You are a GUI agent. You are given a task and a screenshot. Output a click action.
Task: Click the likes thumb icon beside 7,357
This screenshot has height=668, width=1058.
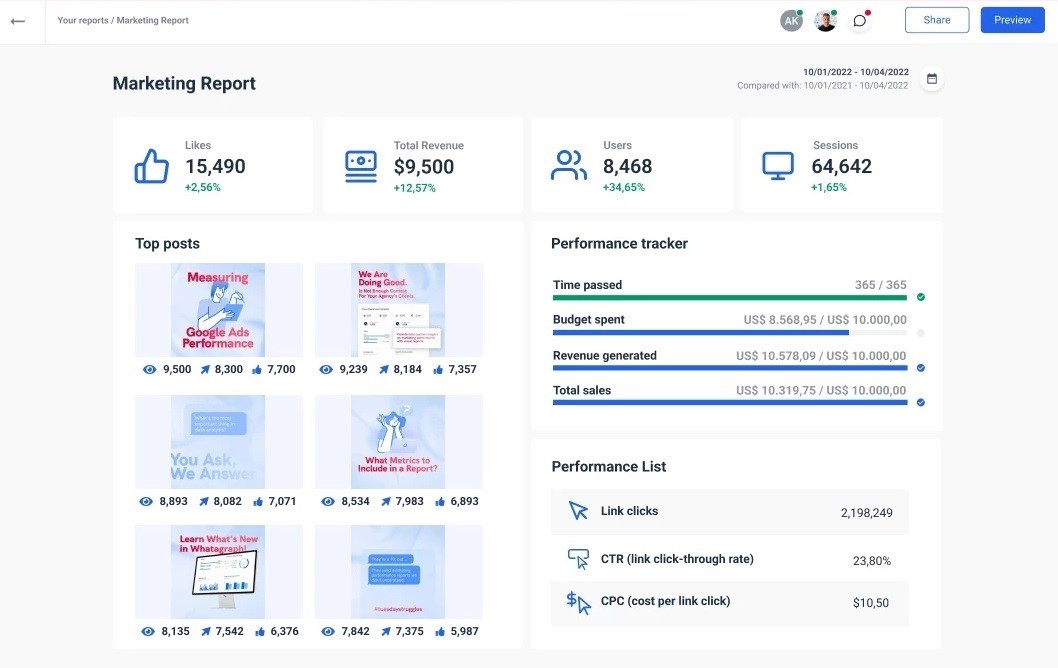click(439, 370)
